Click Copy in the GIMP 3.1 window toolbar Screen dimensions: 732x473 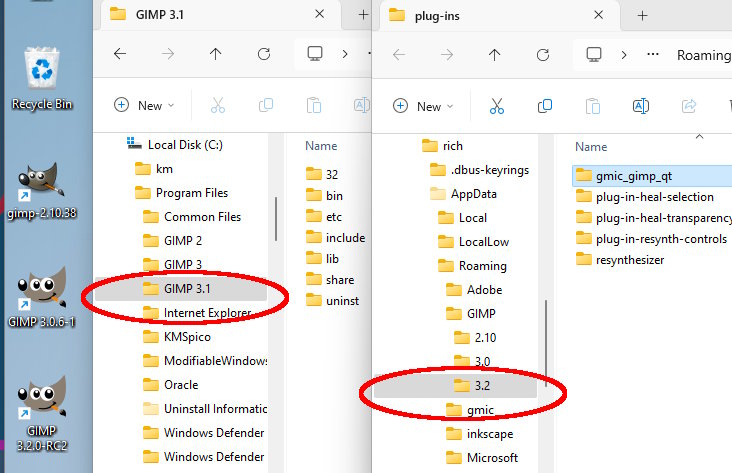266,106
